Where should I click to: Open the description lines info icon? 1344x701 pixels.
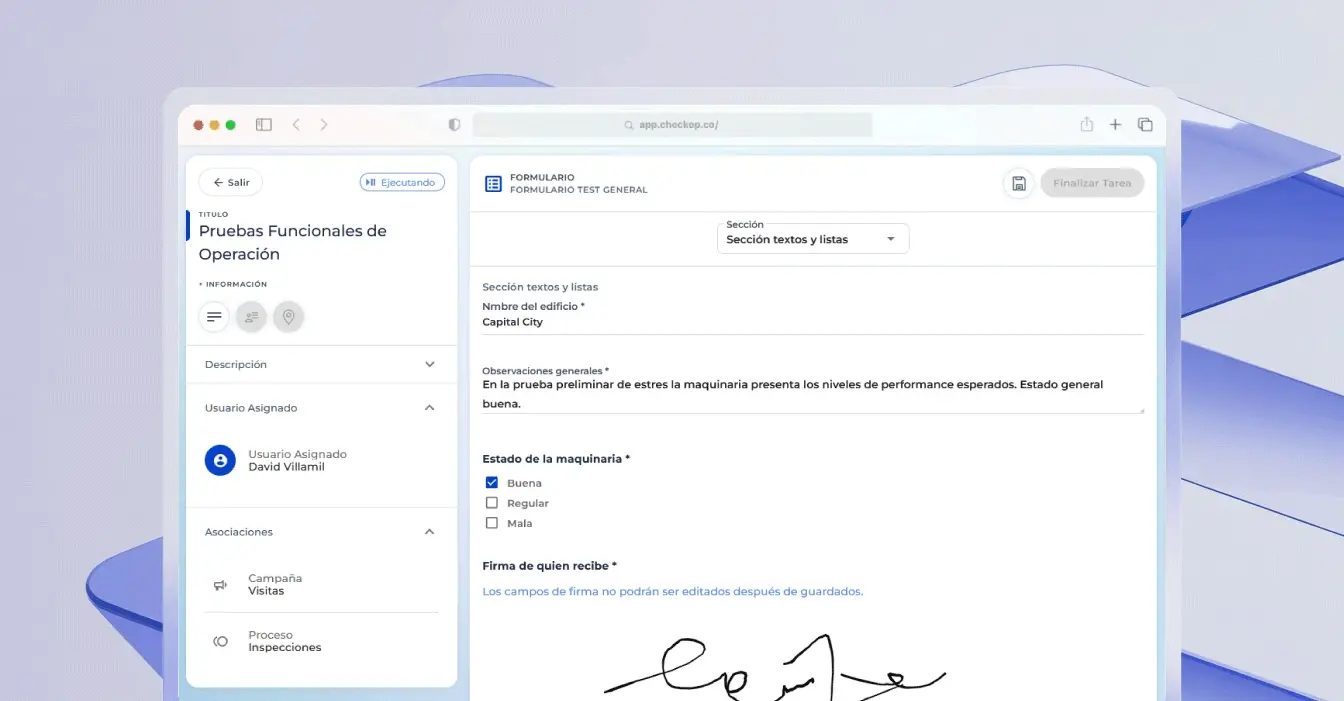point(214,317)
